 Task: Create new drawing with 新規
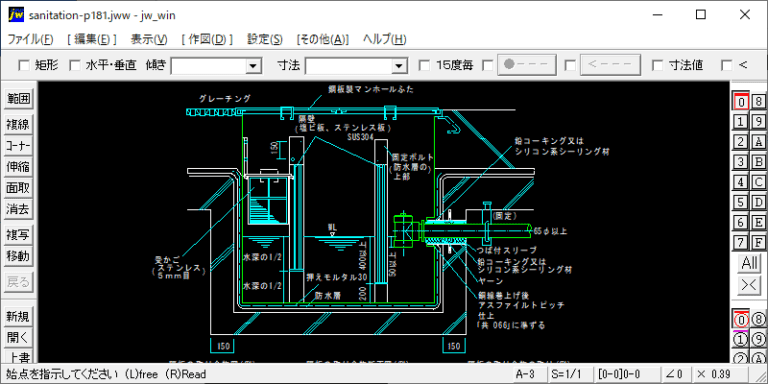coord(19,316)
